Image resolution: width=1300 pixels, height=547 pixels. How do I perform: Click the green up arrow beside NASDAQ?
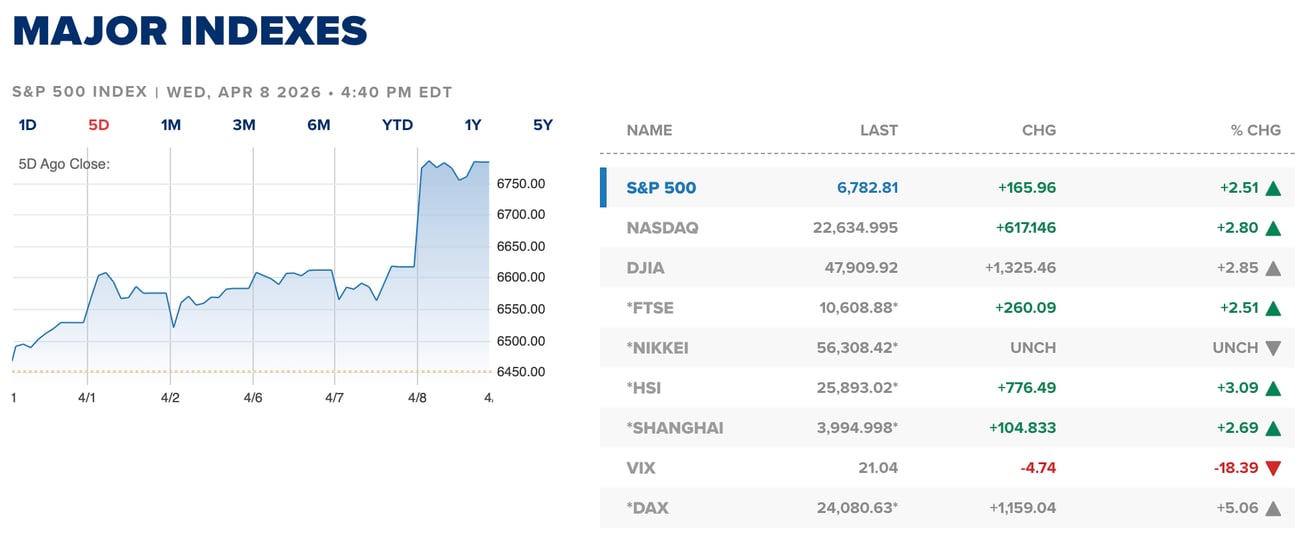(x=1273, y=228)
